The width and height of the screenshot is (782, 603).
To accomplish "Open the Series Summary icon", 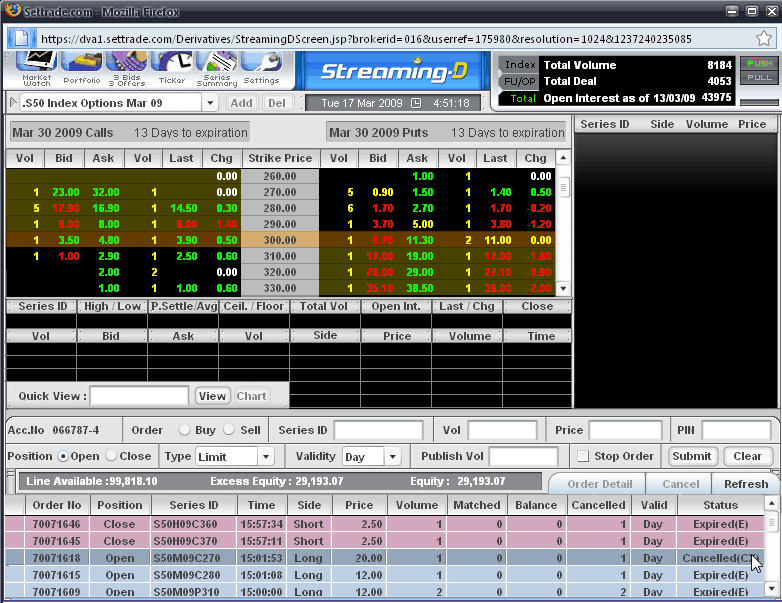I will pos(216,67).
